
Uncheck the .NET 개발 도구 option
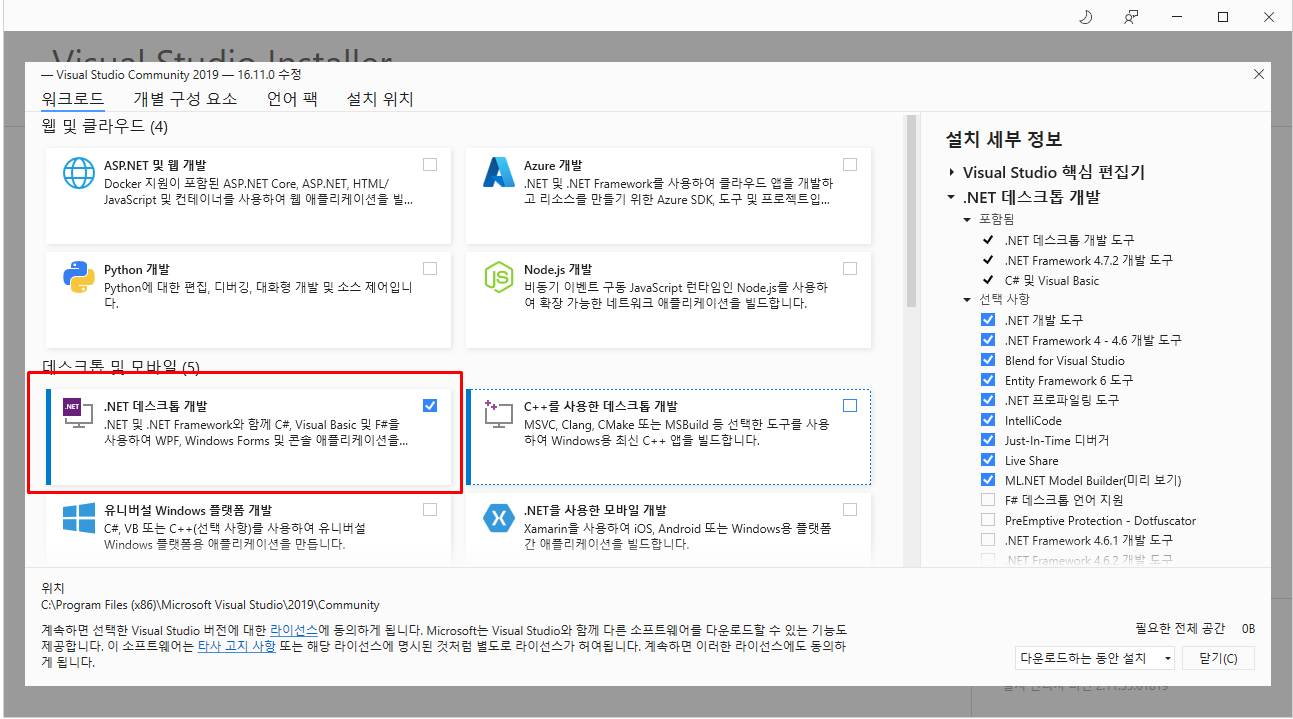[x=988, y=320]
